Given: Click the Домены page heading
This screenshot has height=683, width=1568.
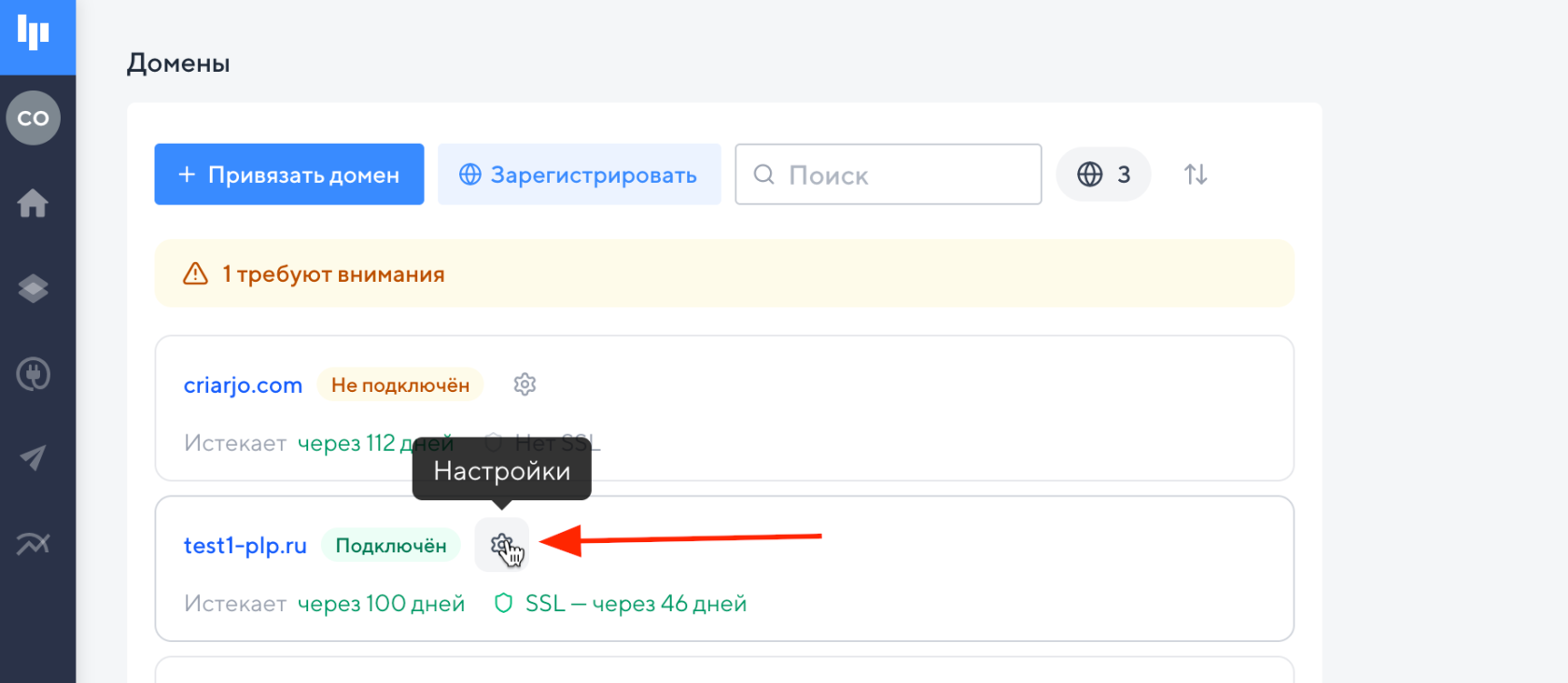Looking at the screenshot, I should pos(178,63).
